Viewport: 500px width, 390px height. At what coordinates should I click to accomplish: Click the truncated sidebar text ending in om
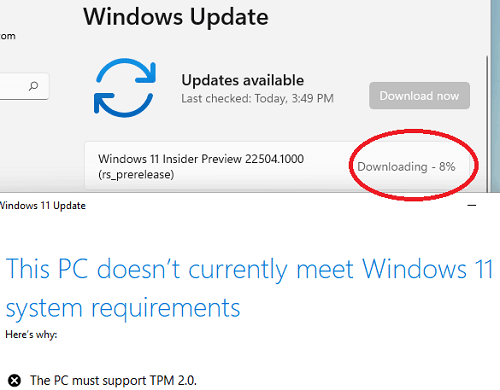coord(8,36)
